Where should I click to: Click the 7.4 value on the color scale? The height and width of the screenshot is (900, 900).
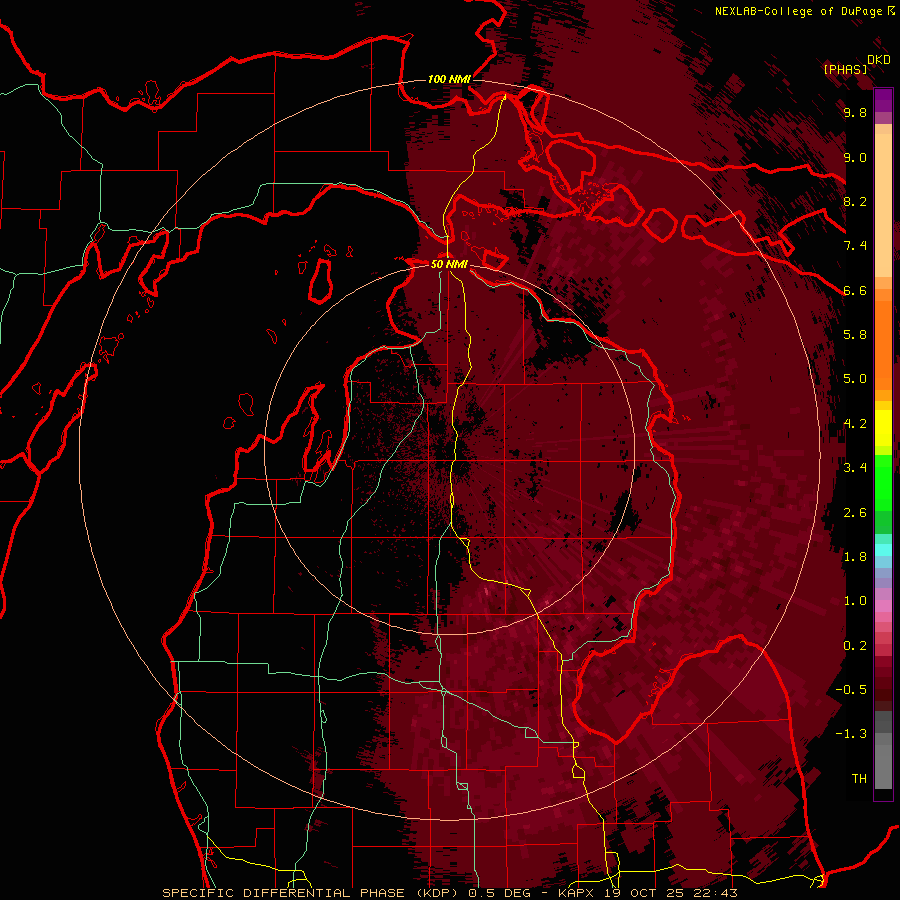(855, 246)
